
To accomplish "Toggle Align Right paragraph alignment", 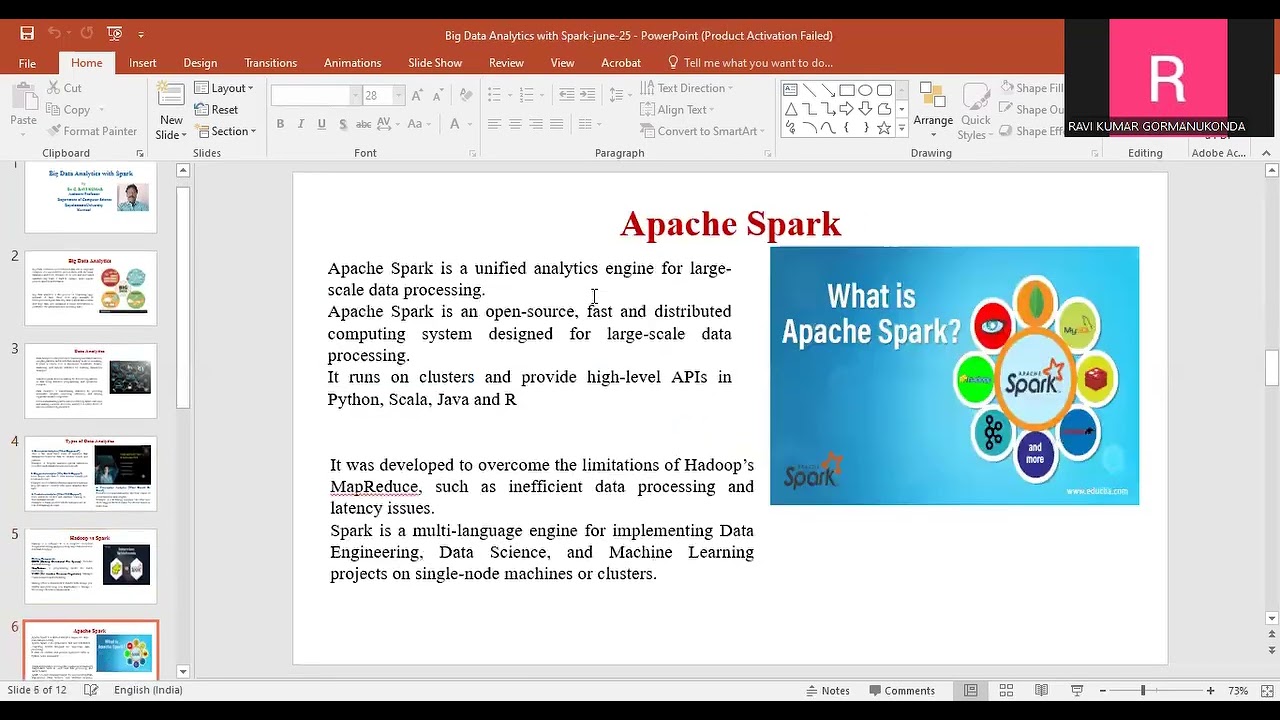I will (x=536, y=124).
